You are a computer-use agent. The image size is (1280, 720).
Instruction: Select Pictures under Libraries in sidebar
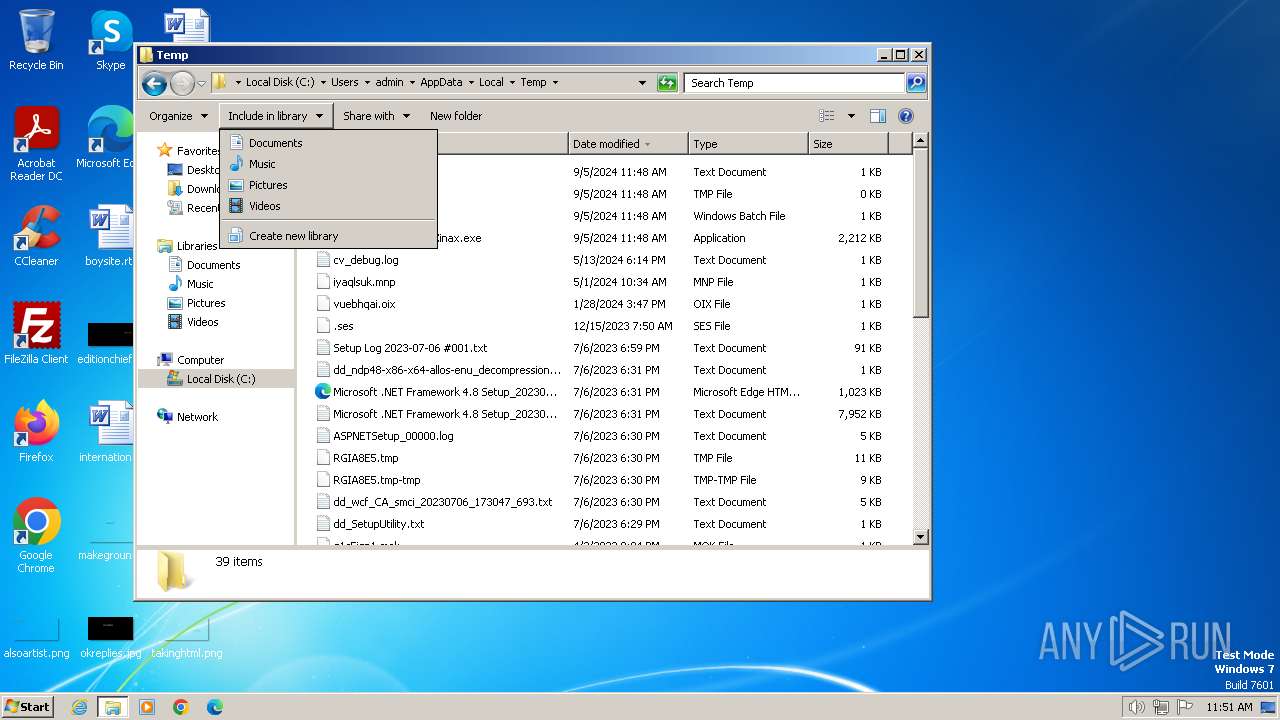(x=206, y=303)
